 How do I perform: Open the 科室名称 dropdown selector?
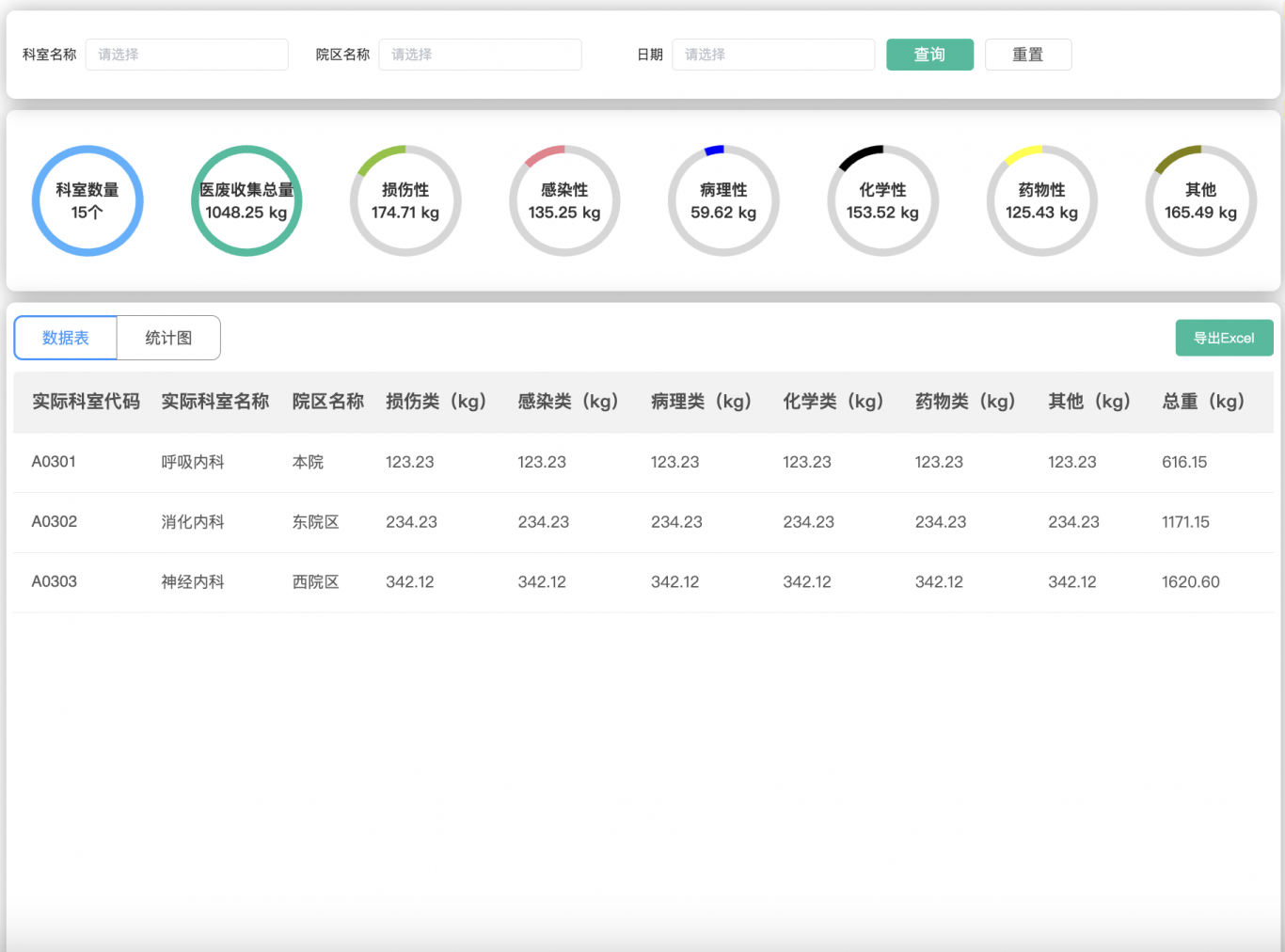[186, 55]
